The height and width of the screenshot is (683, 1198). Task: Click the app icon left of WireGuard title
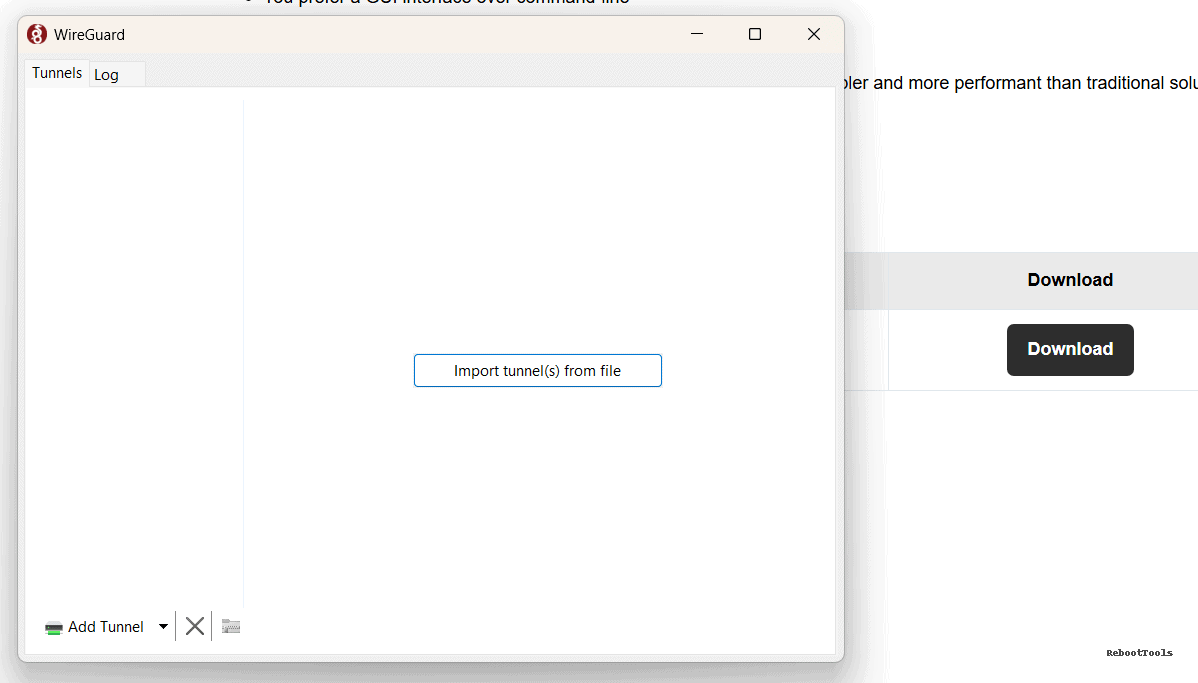click(x=36, y=33)
